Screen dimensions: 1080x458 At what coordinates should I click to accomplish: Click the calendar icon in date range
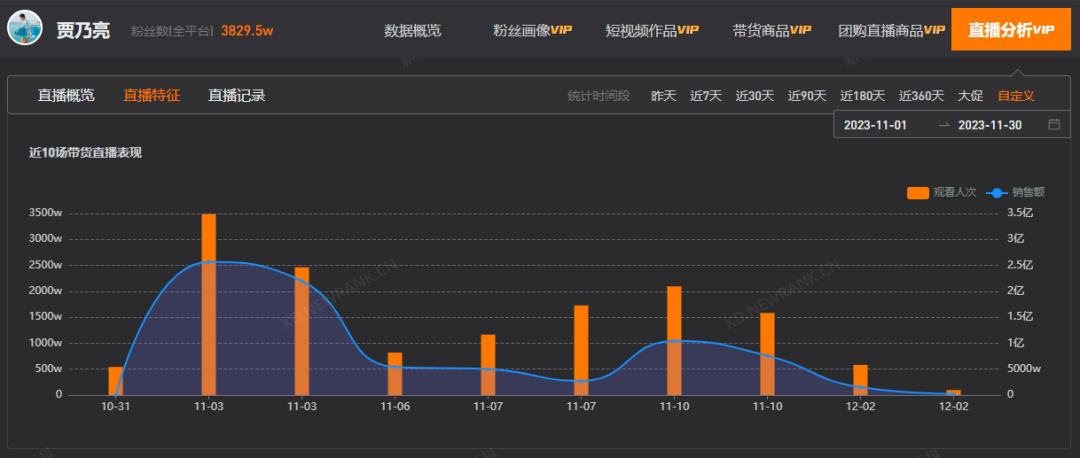coord(1054,125)
